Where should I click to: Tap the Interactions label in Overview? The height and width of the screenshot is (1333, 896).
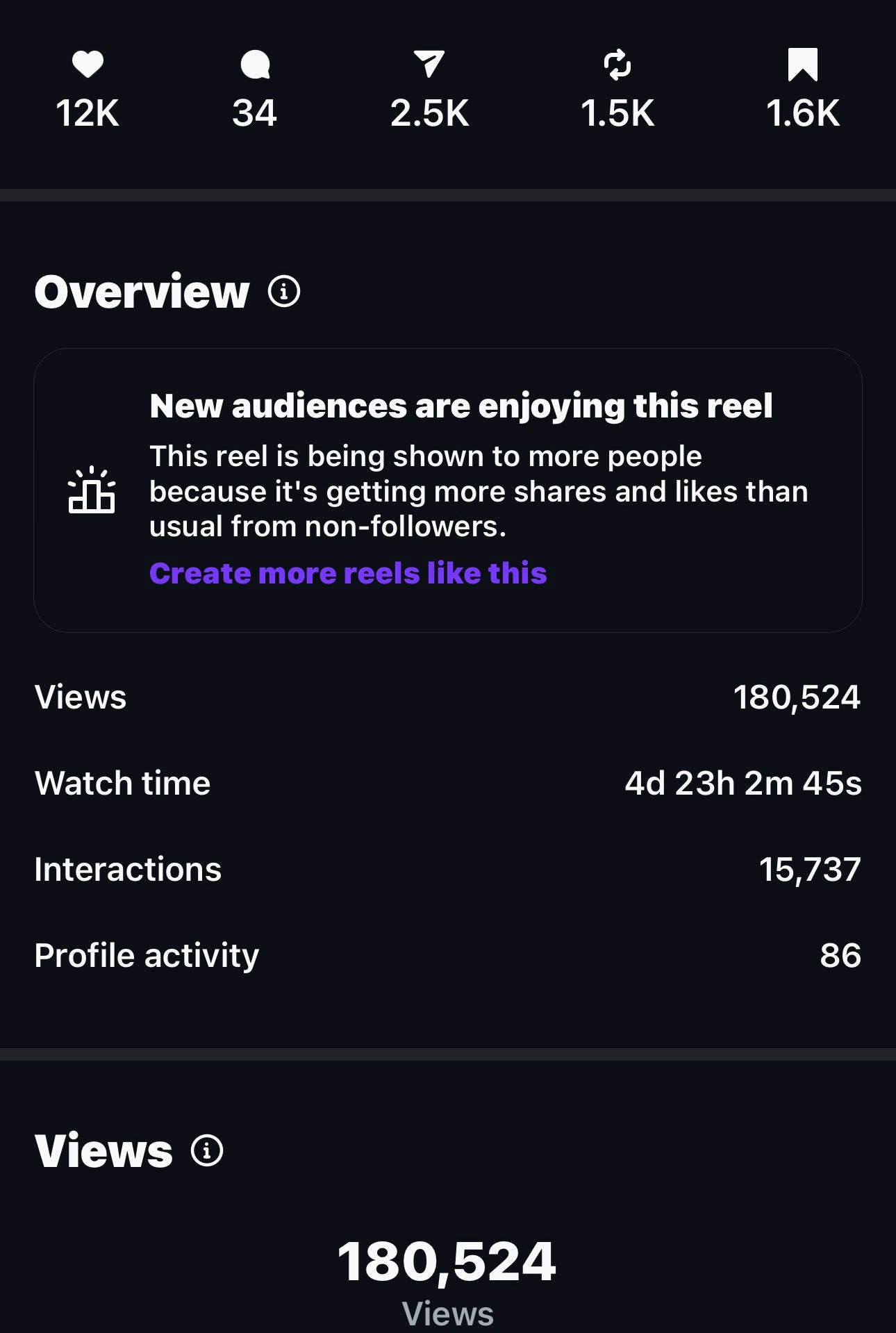click(128, 869)
